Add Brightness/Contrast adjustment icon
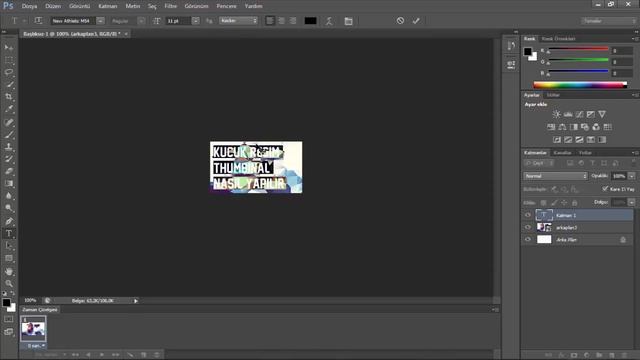Image resolution: width=640 pixels, height=360 pixels. (556, 114)
